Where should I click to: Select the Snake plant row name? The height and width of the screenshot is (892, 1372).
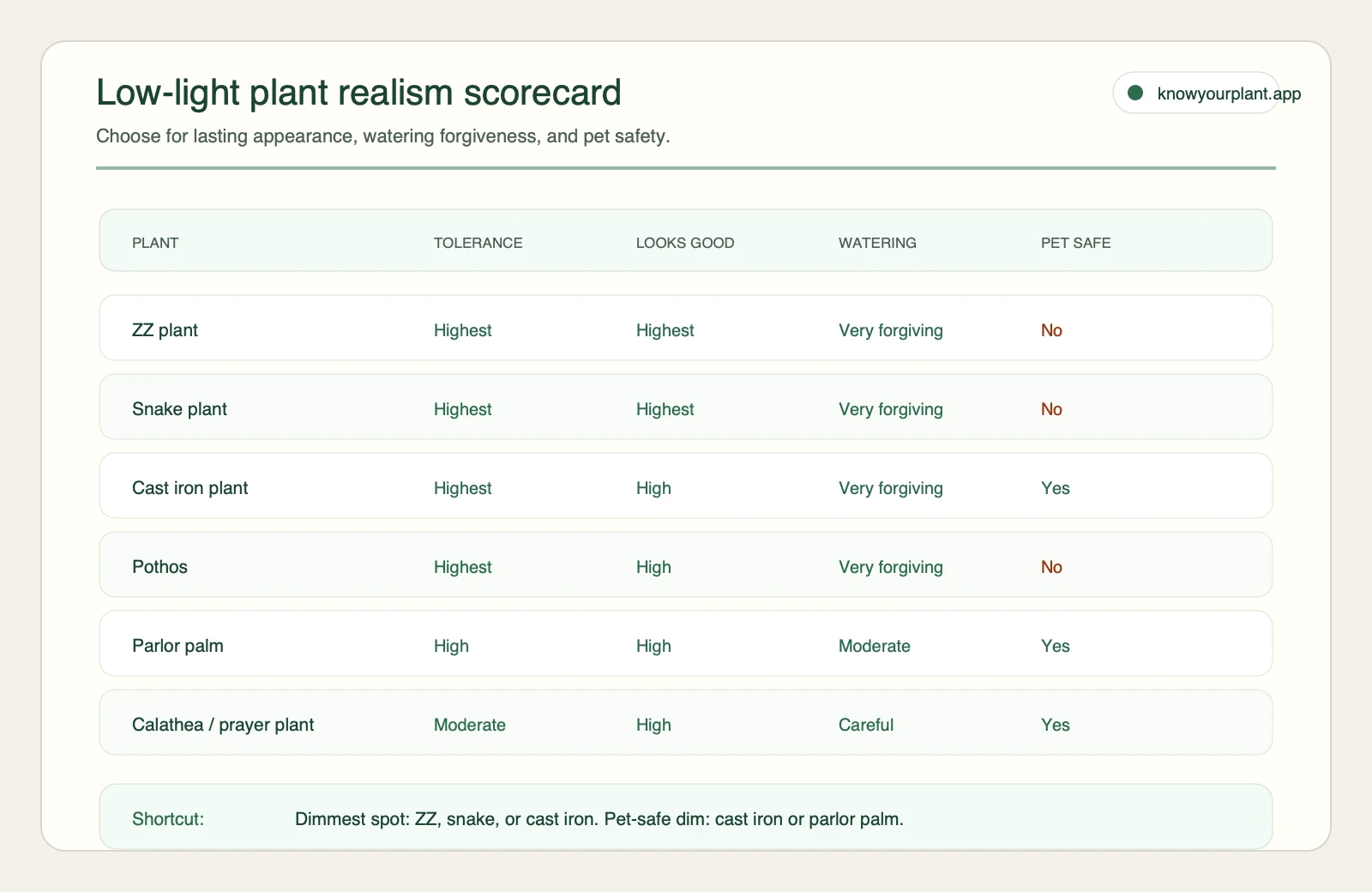[179, 409]
